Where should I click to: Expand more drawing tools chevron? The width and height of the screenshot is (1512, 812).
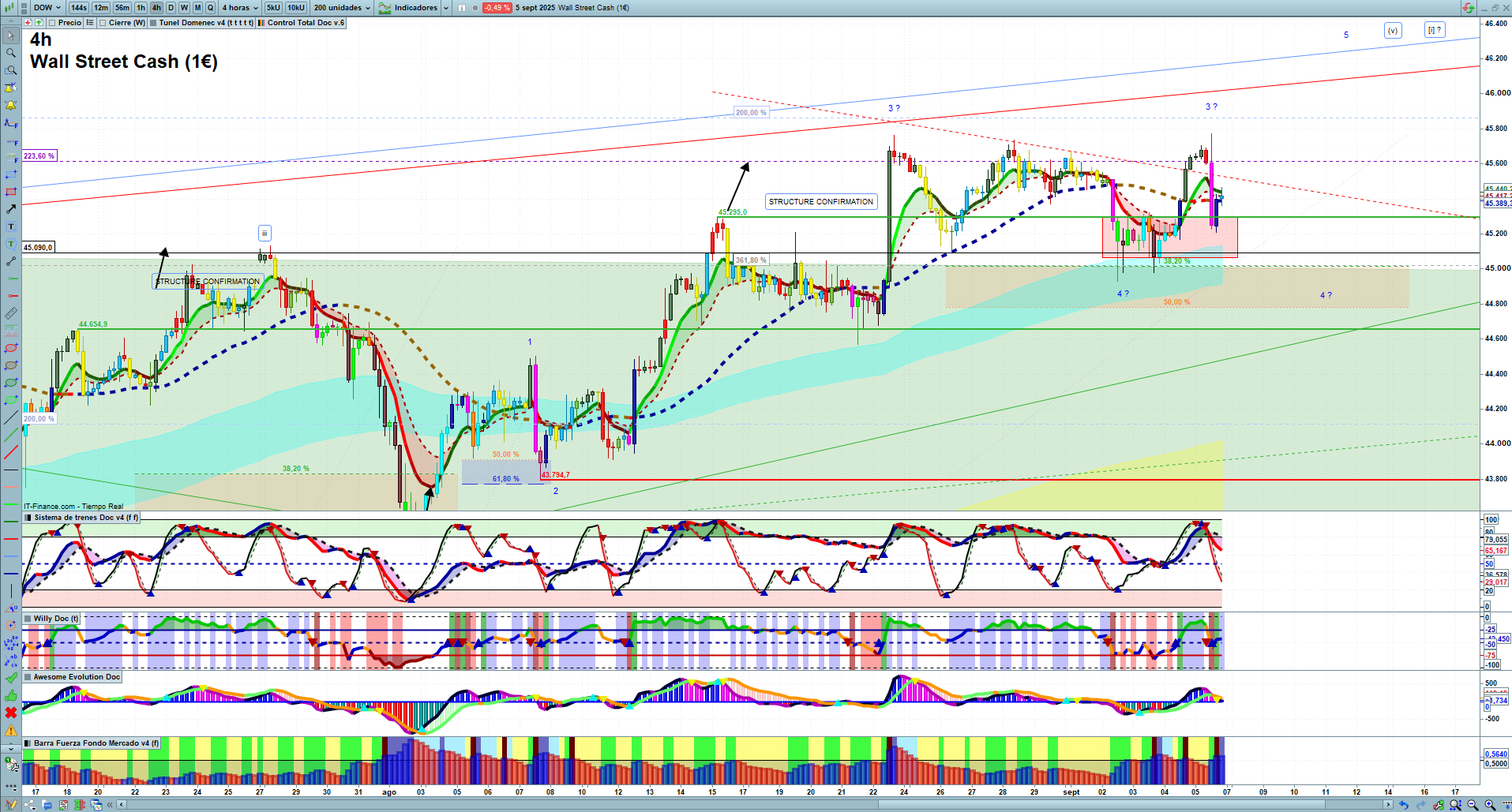coord(11,747)
